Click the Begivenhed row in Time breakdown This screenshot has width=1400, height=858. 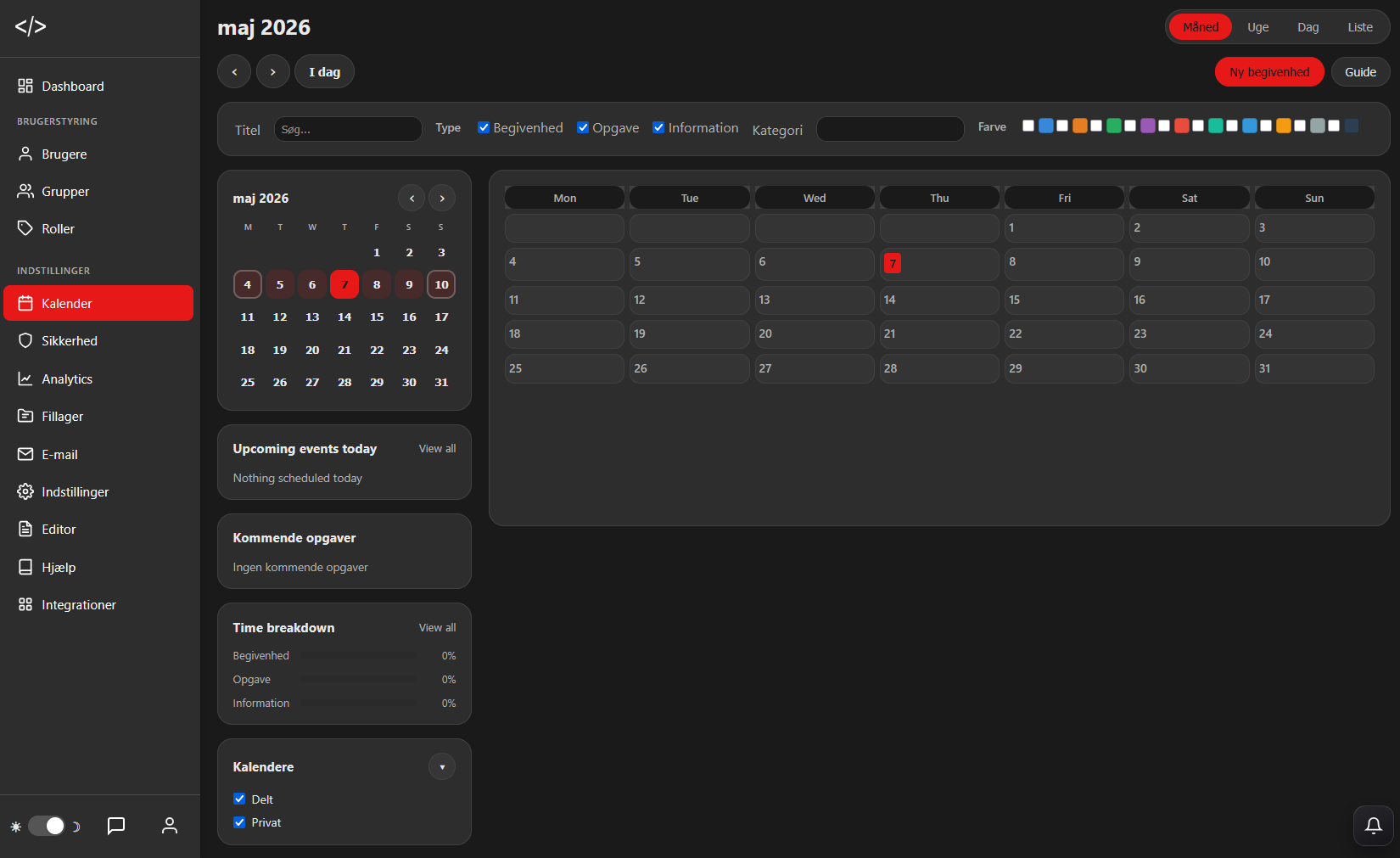click(x=344, y=655)
